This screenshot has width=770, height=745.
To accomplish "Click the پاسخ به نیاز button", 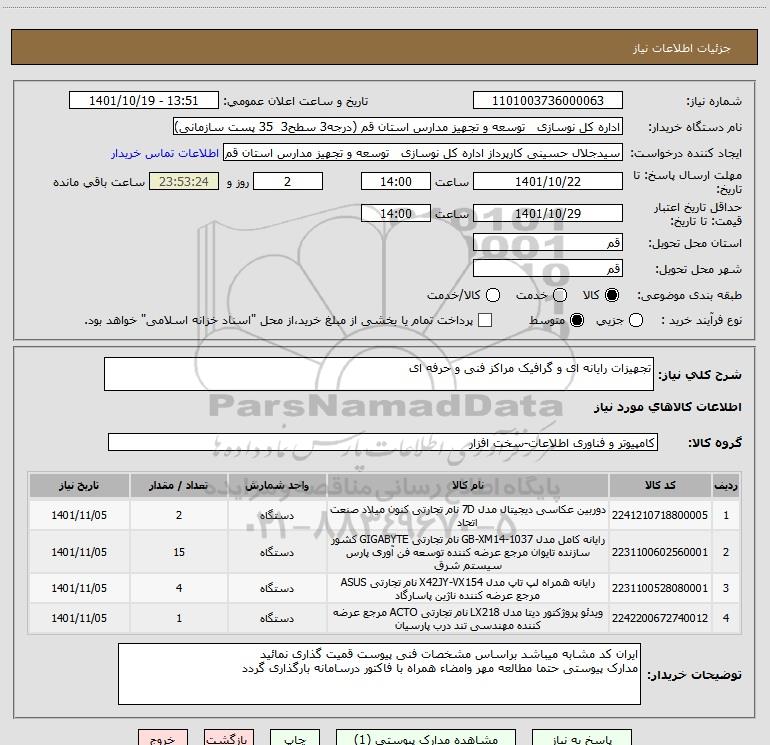I will 582,738.
